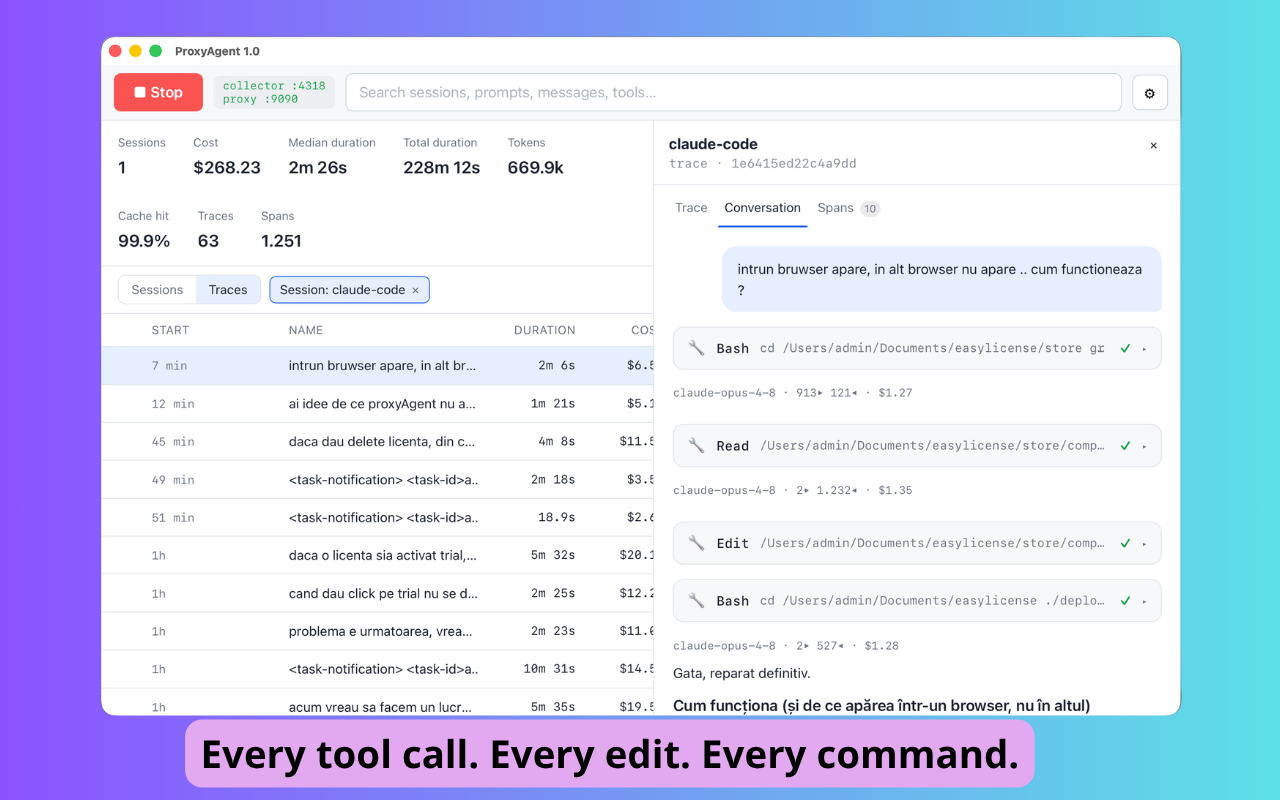This screenshot has width=1280, height=800.
Task: Close the claude-code detail panel
Action: (1153, 146)
